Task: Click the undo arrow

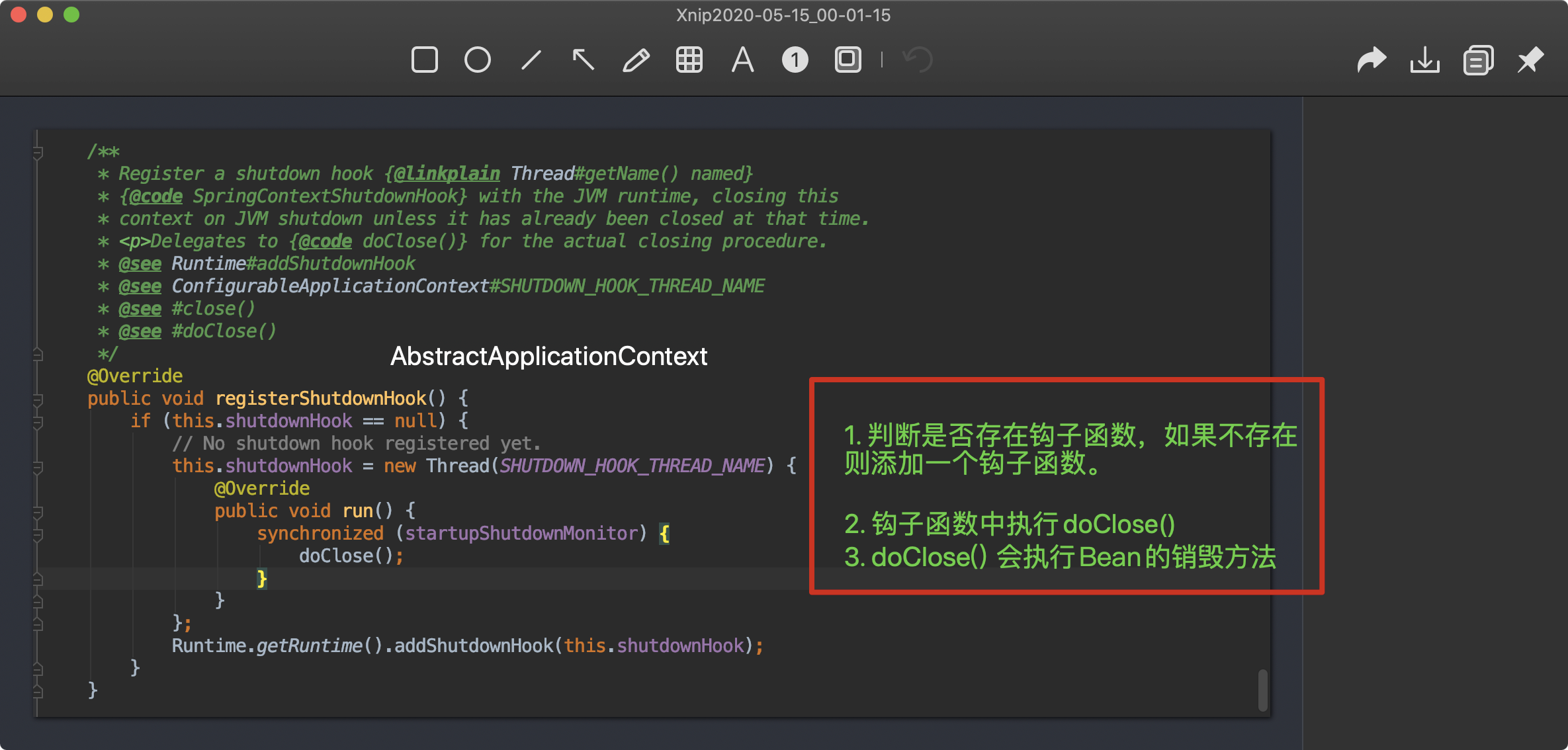Action: click(918, 60)
